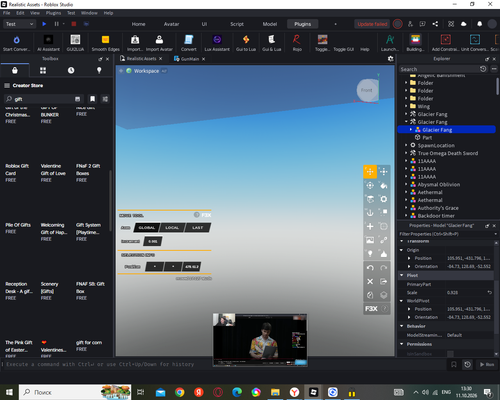Click the notifications bell icon

[x=479, y=24]
